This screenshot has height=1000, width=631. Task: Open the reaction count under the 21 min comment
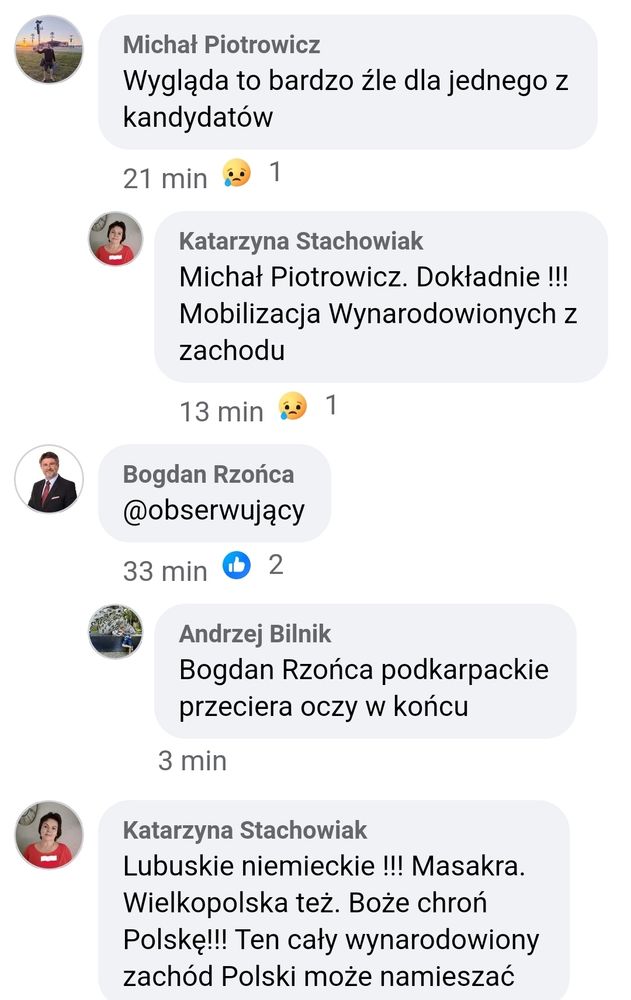click(x=275, y=172)
